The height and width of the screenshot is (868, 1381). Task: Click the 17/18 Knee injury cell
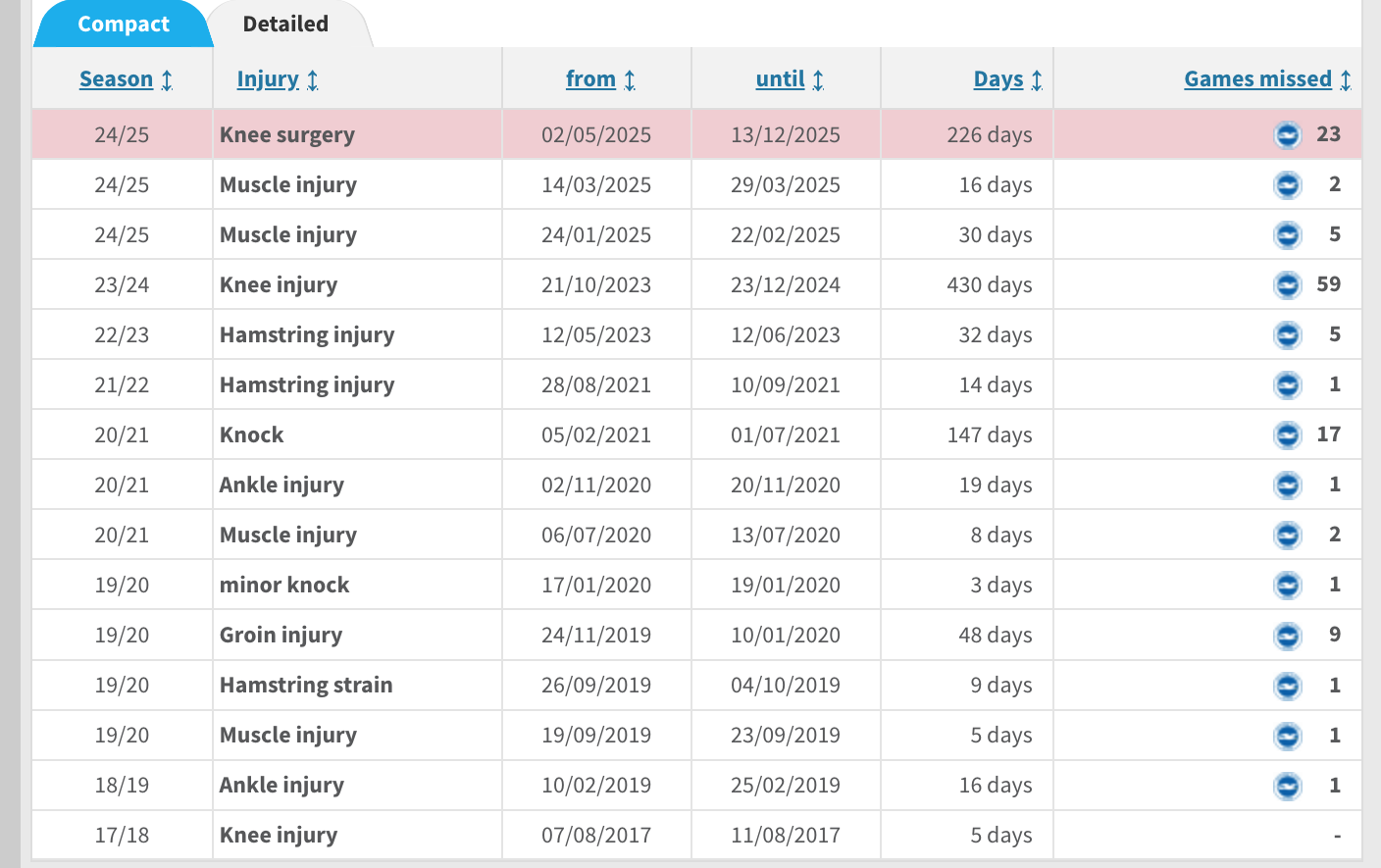tap(279, 836)
